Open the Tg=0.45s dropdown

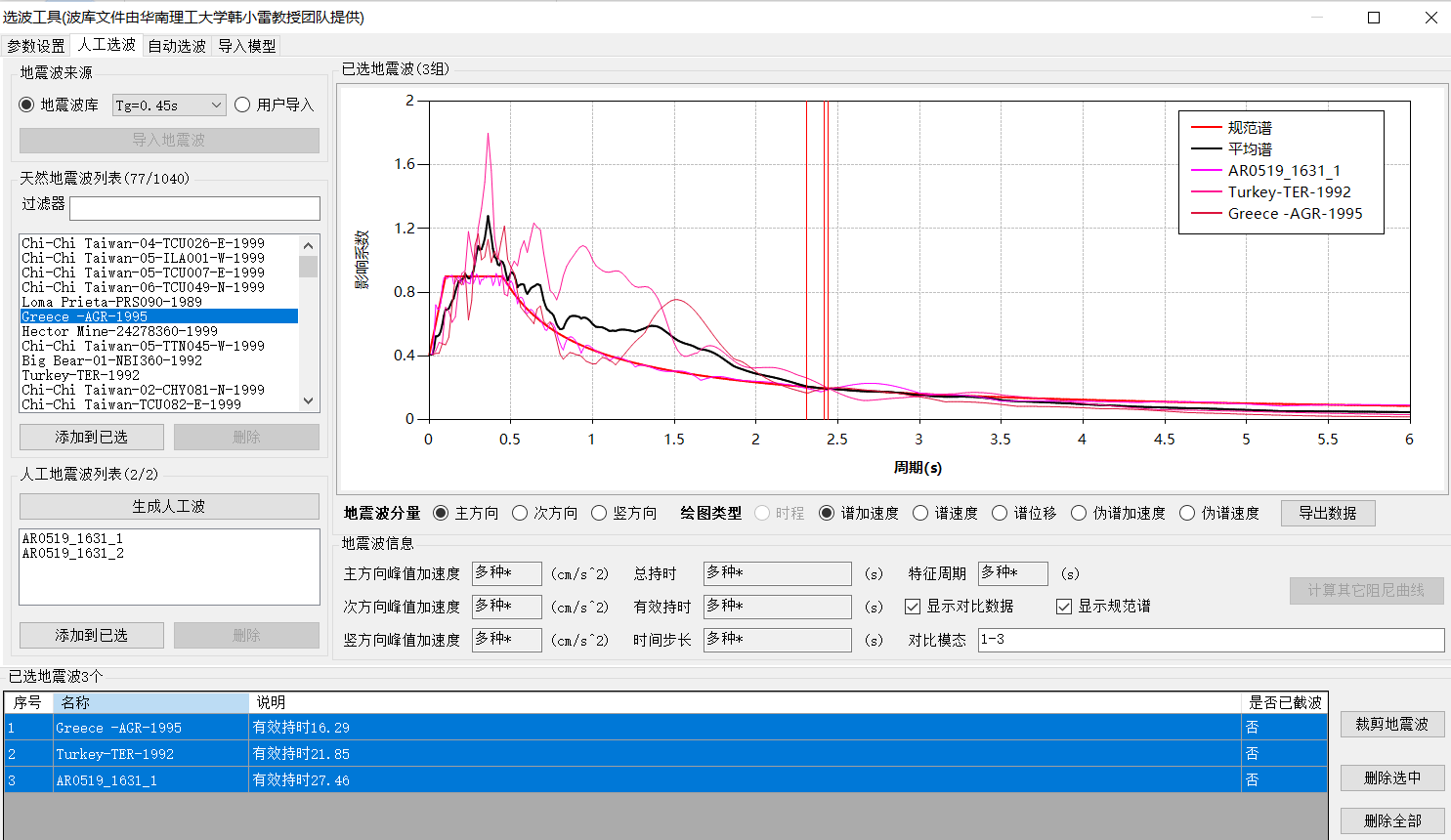tap(169, 105)
